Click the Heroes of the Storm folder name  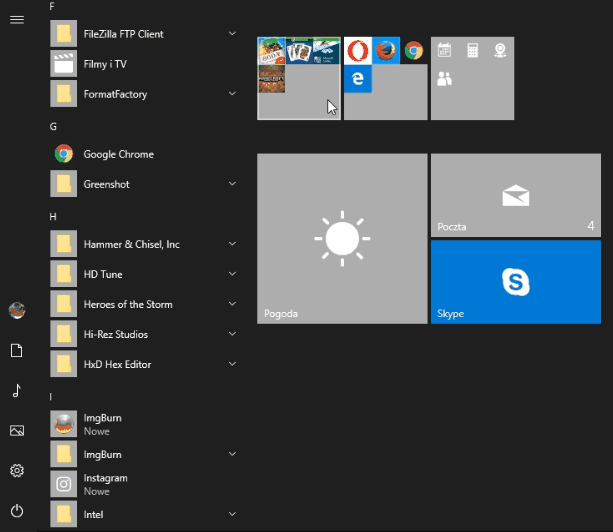coord(128,305)
